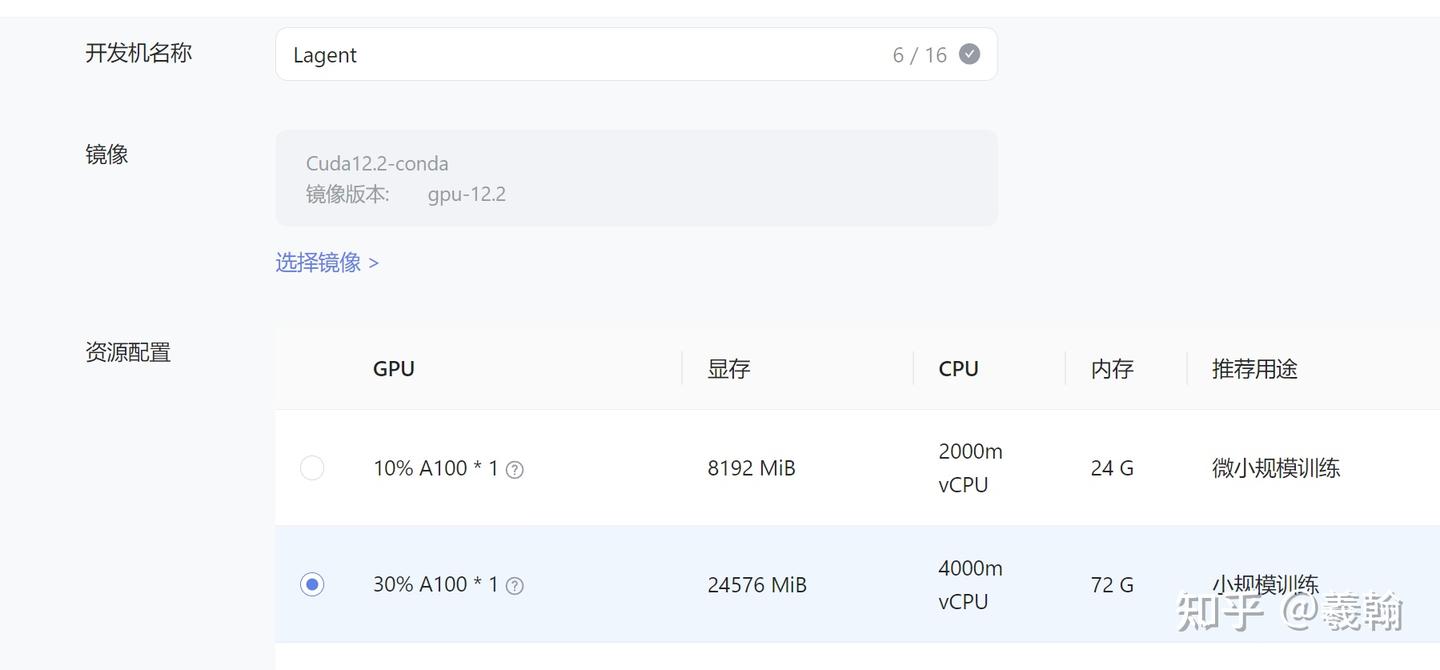Open the 选择镜像 image chooser link

327,262
